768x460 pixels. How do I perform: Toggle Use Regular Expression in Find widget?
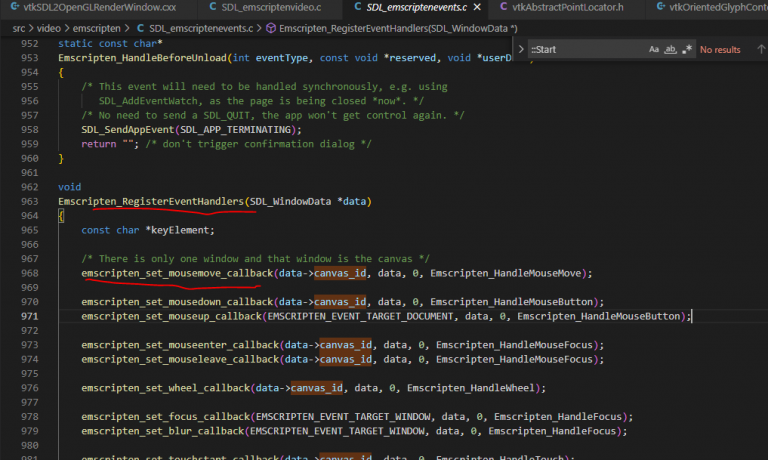click(687, 49)
